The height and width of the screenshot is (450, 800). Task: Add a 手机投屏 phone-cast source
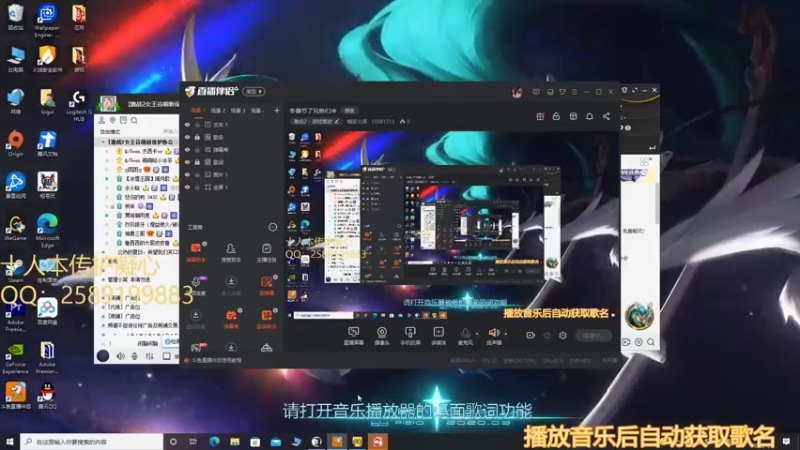coord(410,336)
